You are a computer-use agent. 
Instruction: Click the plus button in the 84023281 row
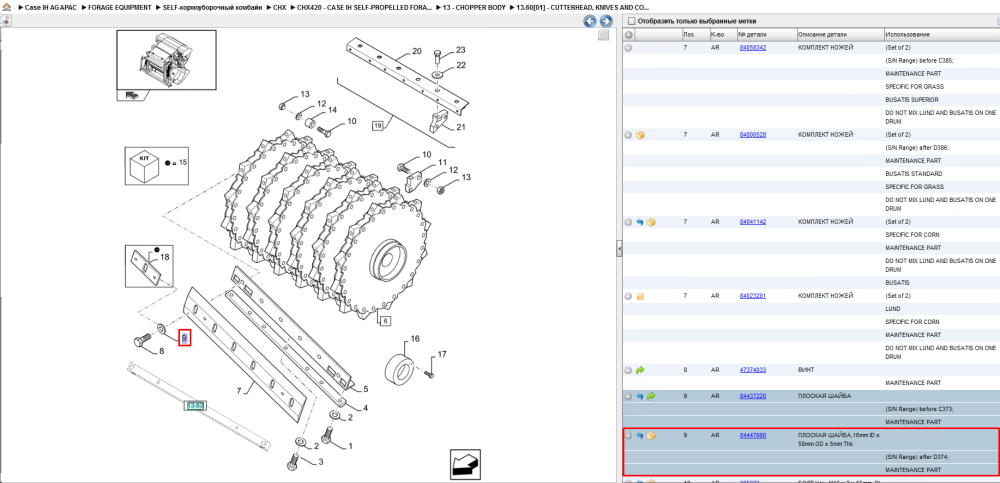click(x=628, y=296)
